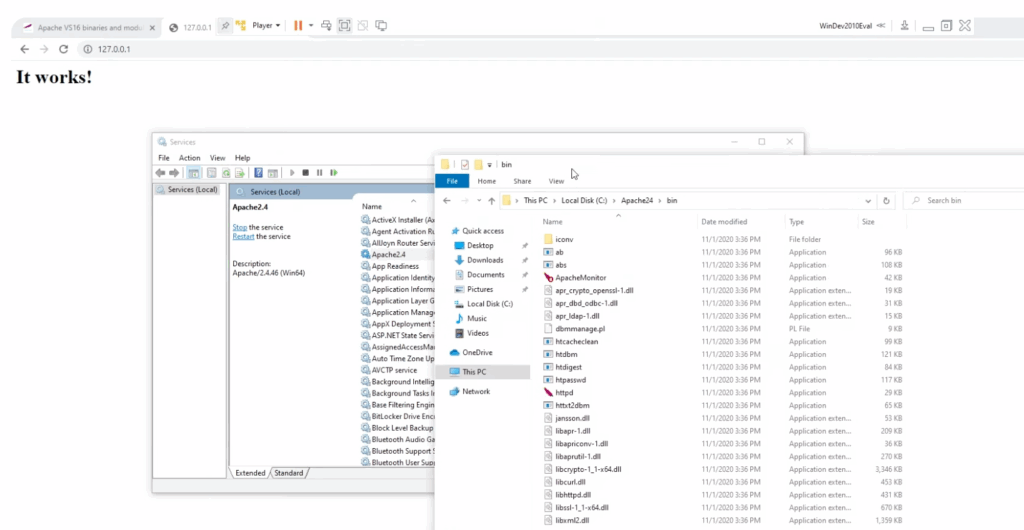The image size is (1024, 530).
Task: Pause the VM using the Player pause button
Action: [298, 25]
